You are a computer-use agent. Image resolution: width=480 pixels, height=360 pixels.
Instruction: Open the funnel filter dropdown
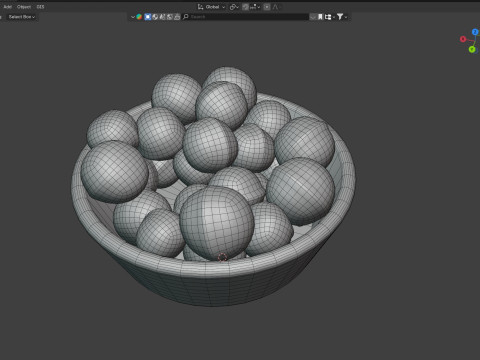pyautogui.click(x=342, y=17)
